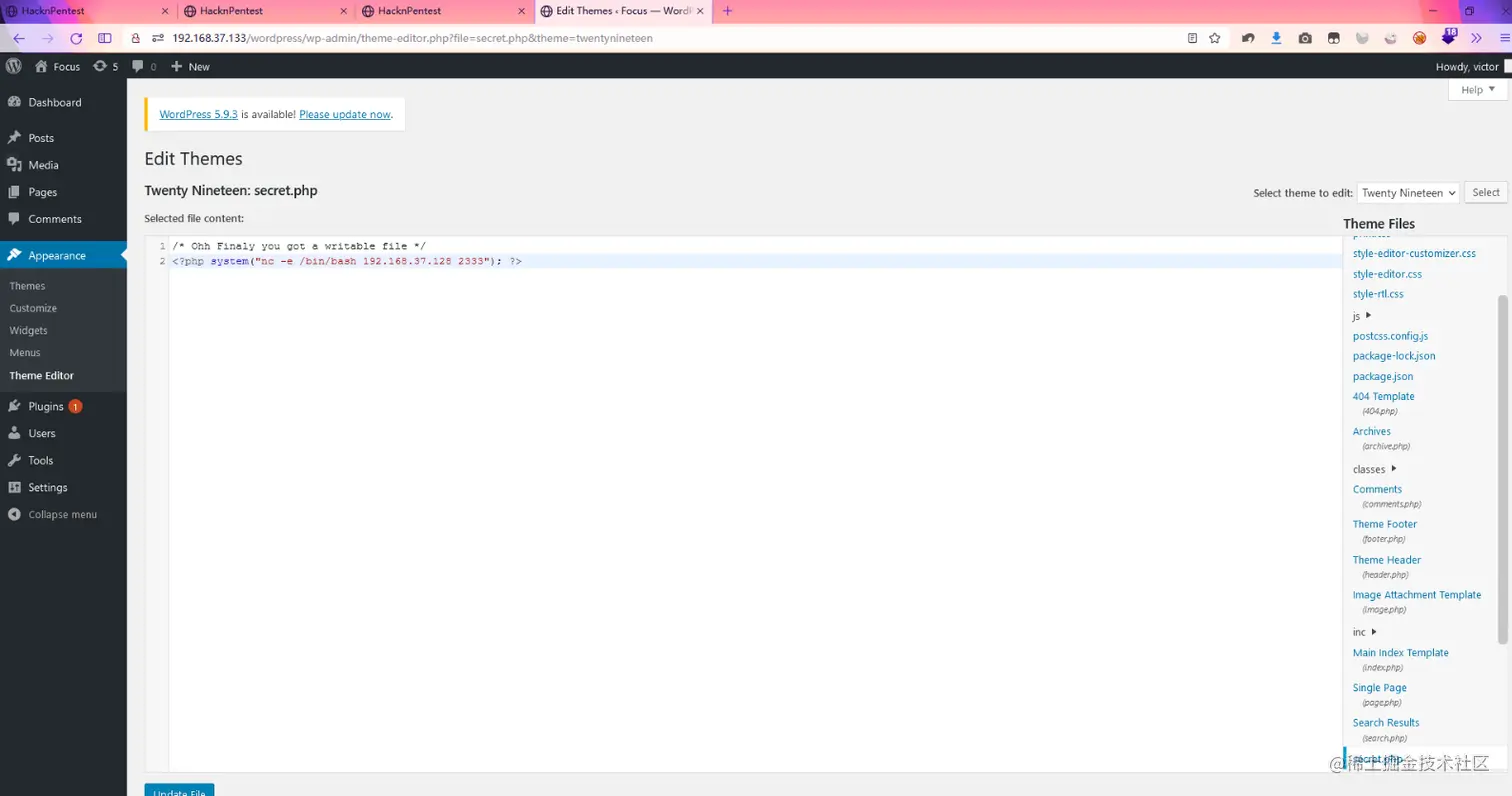The image size is (1512, 796).
Task: Open the Image Attachment Template file
Action: coord(1417,595)
